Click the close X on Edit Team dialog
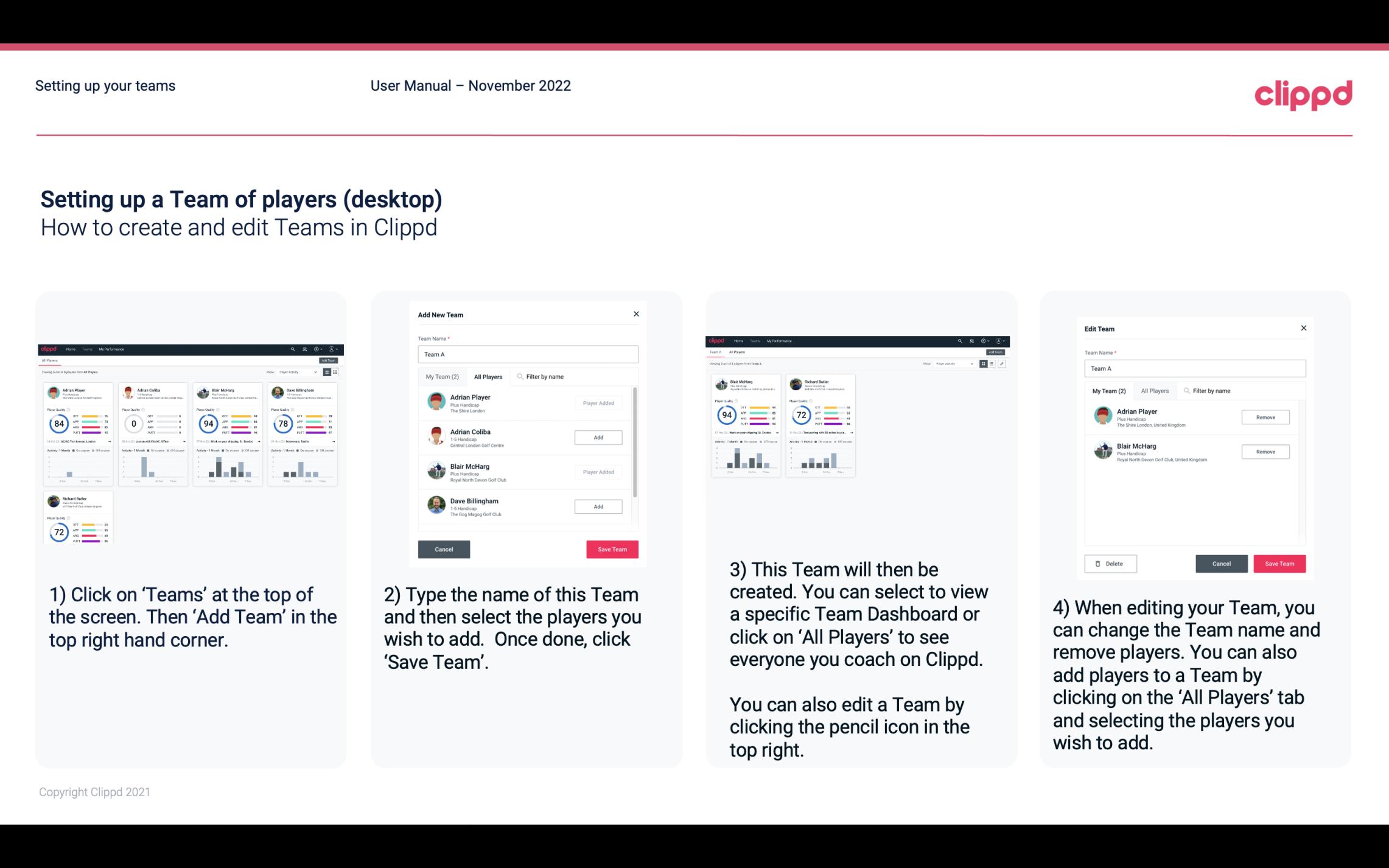Viewport: 1389px width, 868px height. pyautogui.click(x=1303, y=329)
